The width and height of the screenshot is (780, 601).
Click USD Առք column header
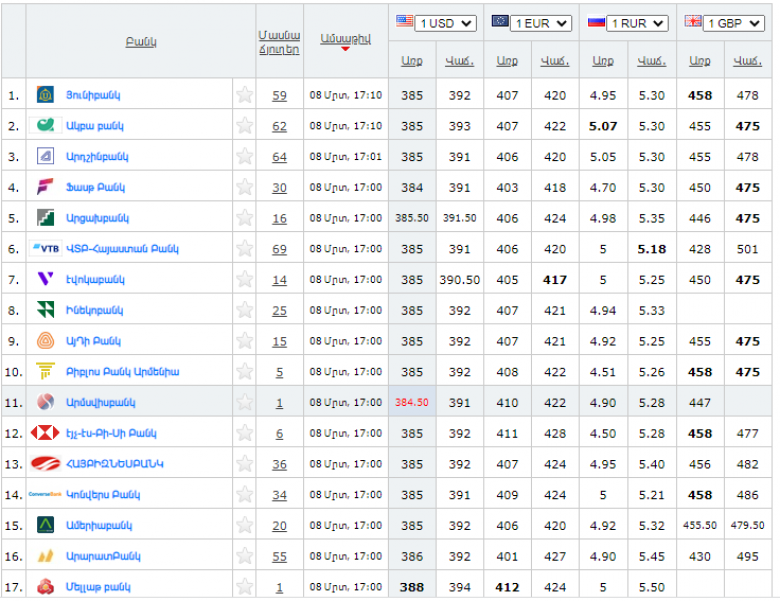pyautogui.click(x=411, y=61)
